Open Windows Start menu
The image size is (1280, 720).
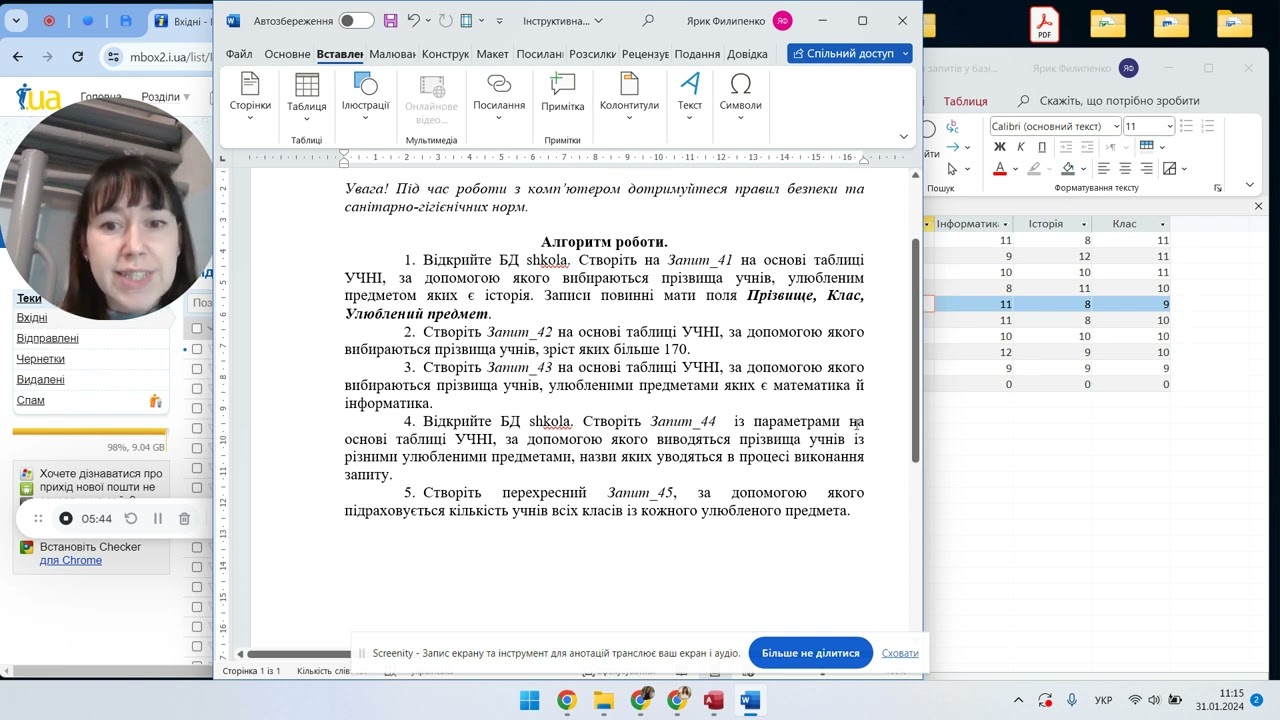tap(530, 700)
